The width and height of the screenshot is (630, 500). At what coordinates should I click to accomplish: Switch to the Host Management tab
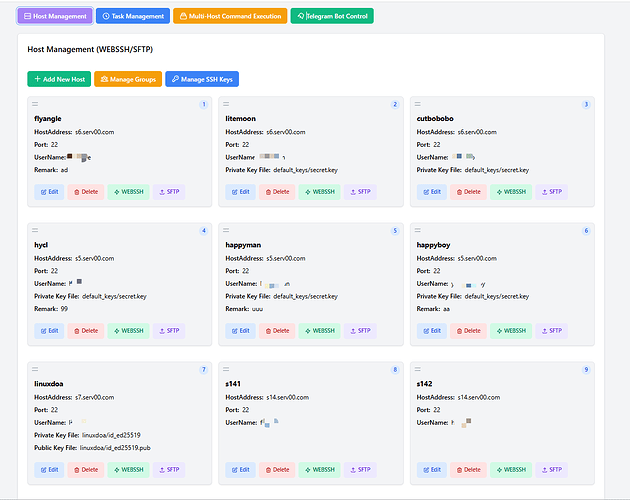(55, 16)
